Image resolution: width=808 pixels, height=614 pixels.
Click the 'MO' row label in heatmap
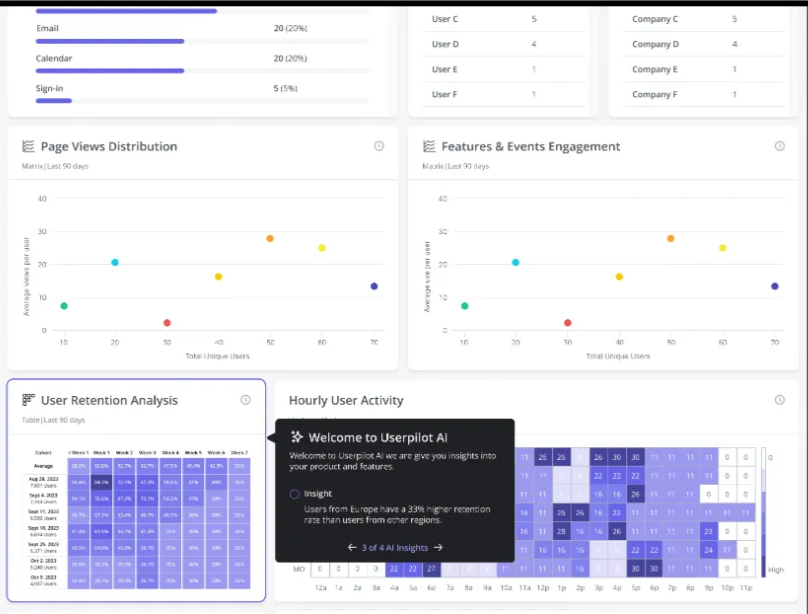(x=299, y=569)
